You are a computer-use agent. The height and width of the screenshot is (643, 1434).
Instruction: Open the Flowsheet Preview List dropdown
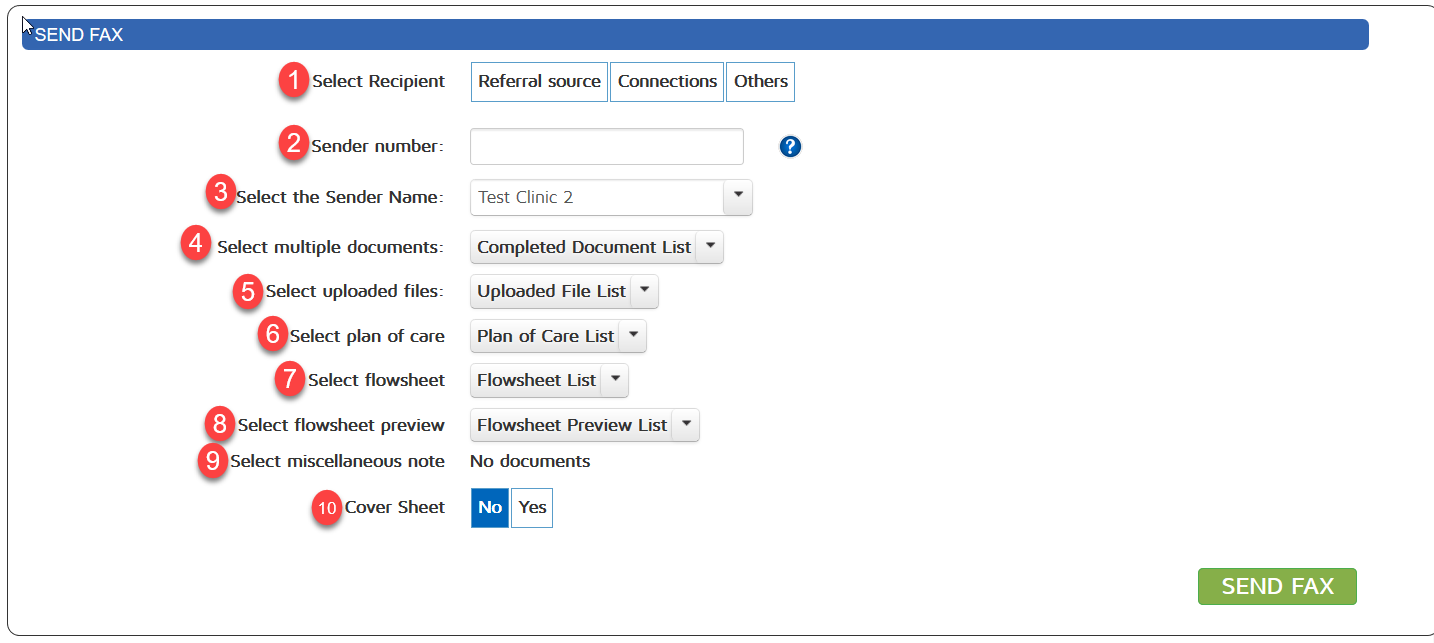point(685,425)
